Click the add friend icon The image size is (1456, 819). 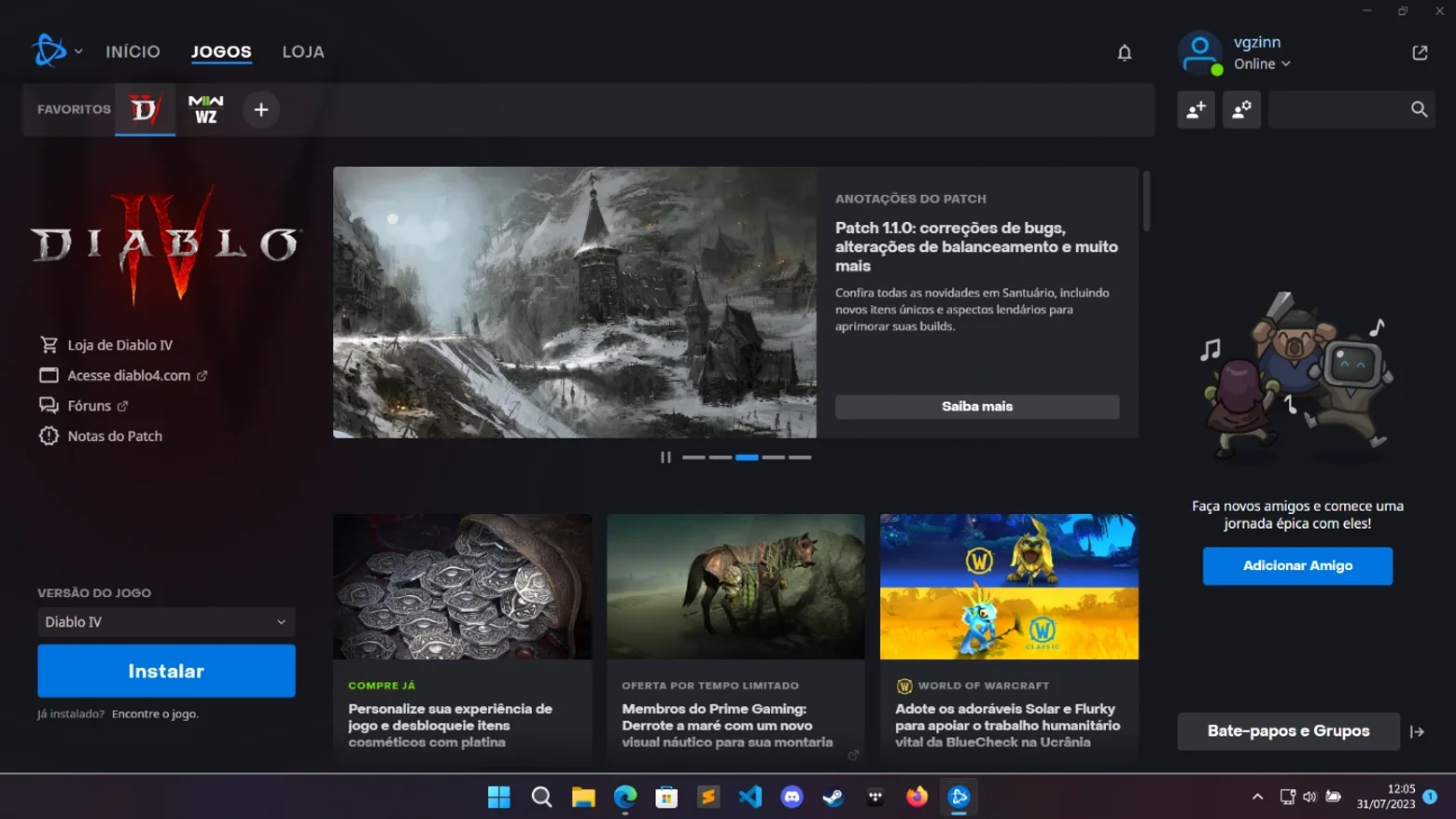[1196, 110]
